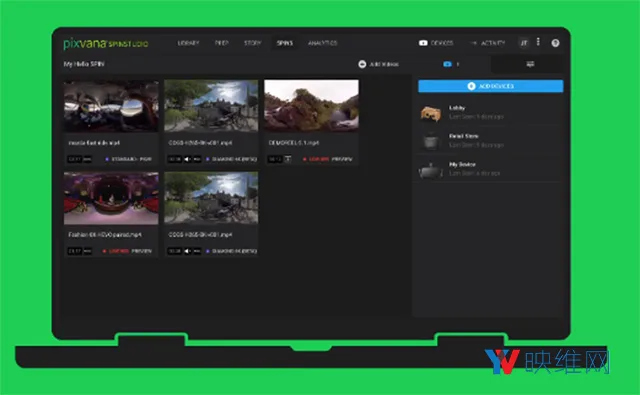Click the speaker icon on the top-row COGS card
The image size is (640, 395).
[x=188, y=159]
